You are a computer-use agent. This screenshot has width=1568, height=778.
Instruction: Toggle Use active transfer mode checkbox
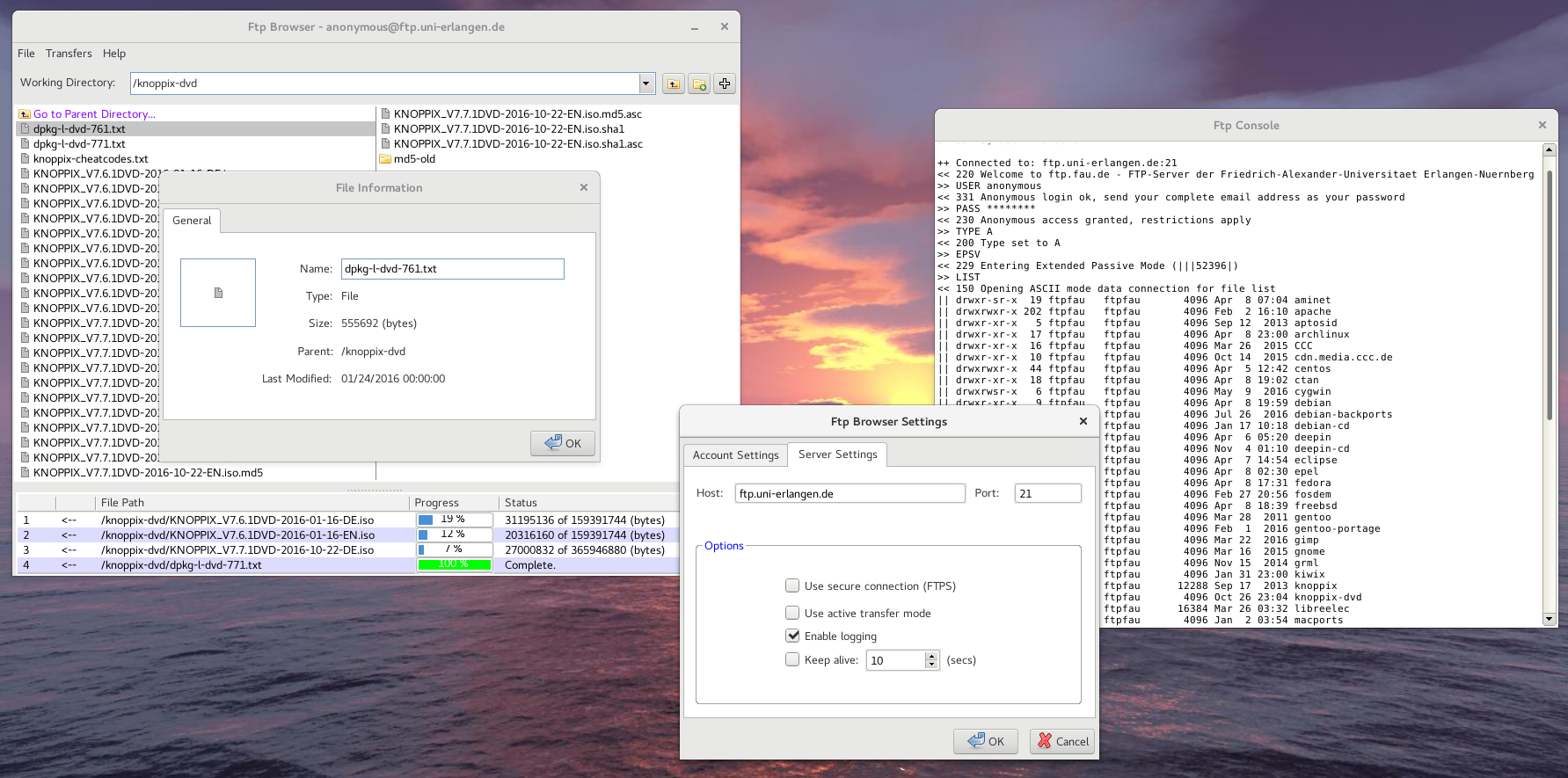(x=792, y=613)
